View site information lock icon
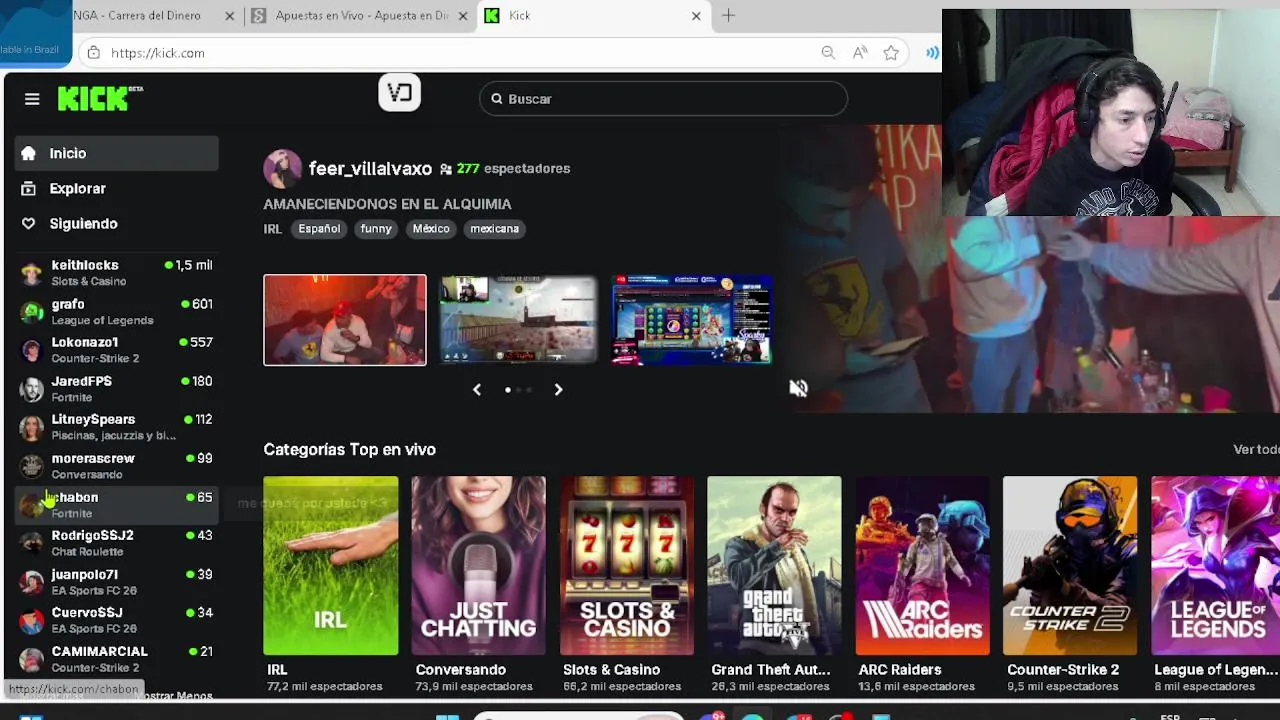 coord(93,53)
